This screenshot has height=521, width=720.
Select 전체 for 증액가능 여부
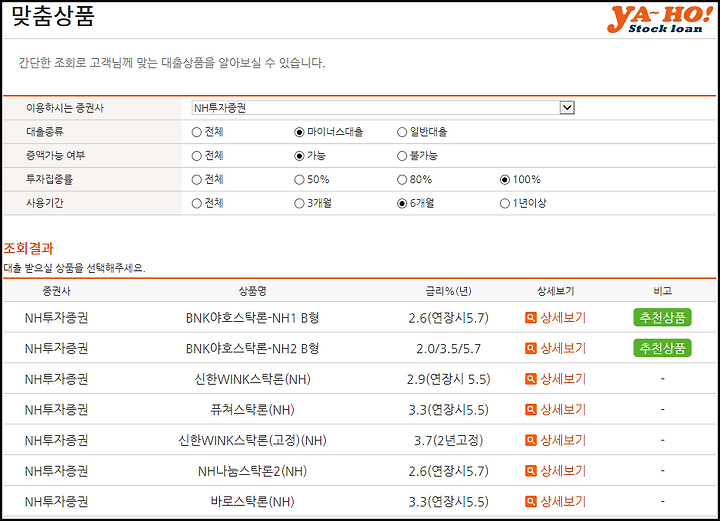pyautogui.click(x=197, y=156)
